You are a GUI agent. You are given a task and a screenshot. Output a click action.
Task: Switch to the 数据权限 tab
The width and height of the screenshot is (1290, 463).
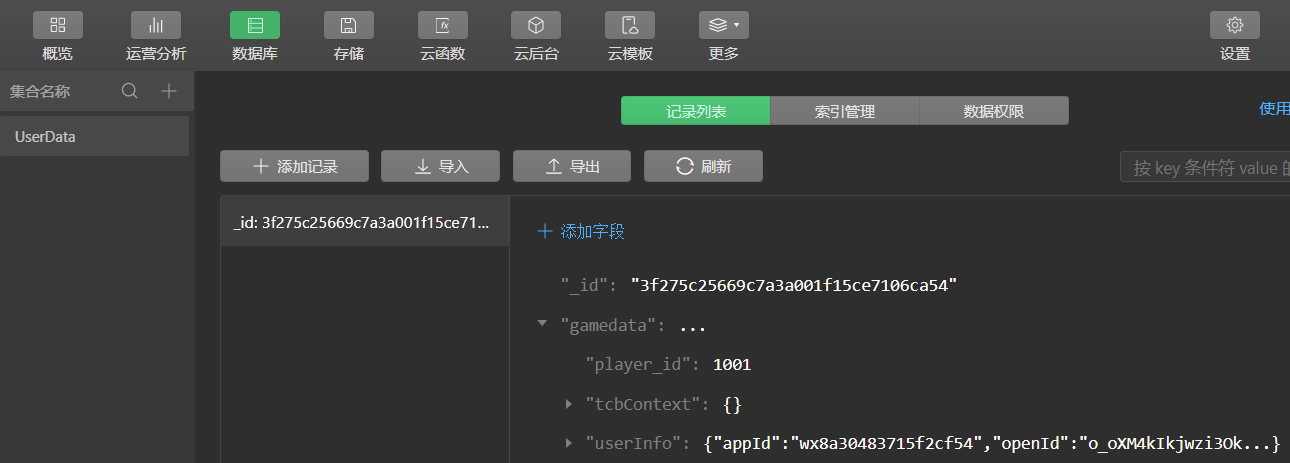click(993, 111)
